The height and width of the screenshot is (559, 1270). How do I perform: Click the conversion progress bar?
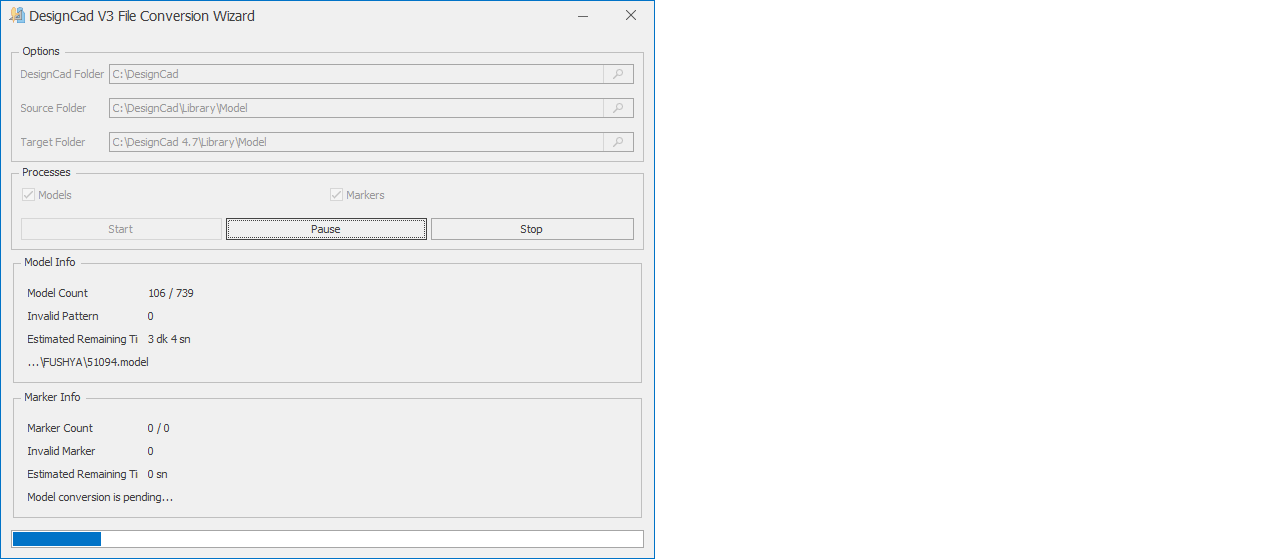[x=327, y=539]
